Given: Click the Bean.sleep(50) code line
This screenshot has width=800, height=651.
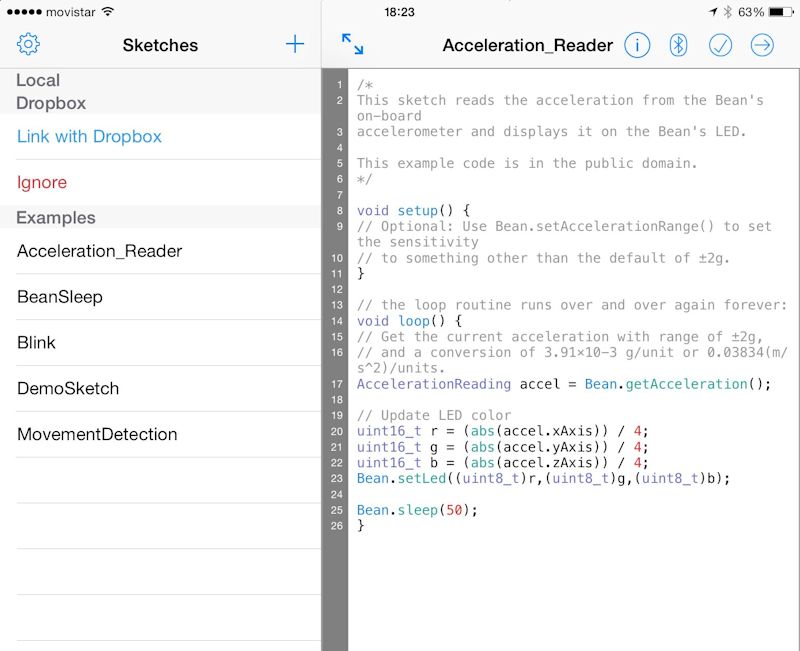Looking at the screenshot, I should tap(417, 510).
